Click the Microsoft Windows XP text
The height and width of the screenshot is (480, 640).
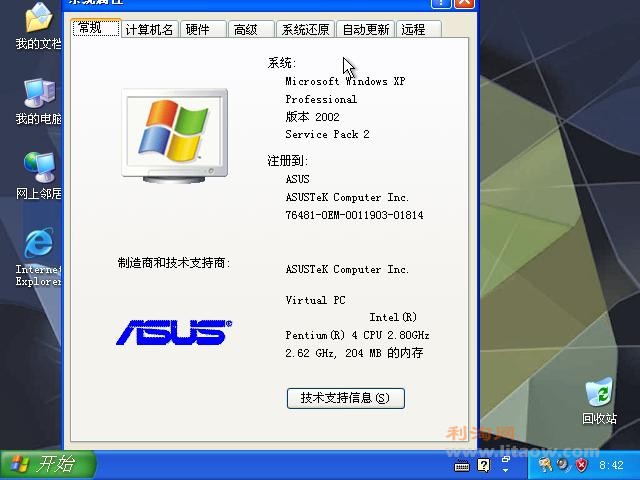click(x=345, y=81)
